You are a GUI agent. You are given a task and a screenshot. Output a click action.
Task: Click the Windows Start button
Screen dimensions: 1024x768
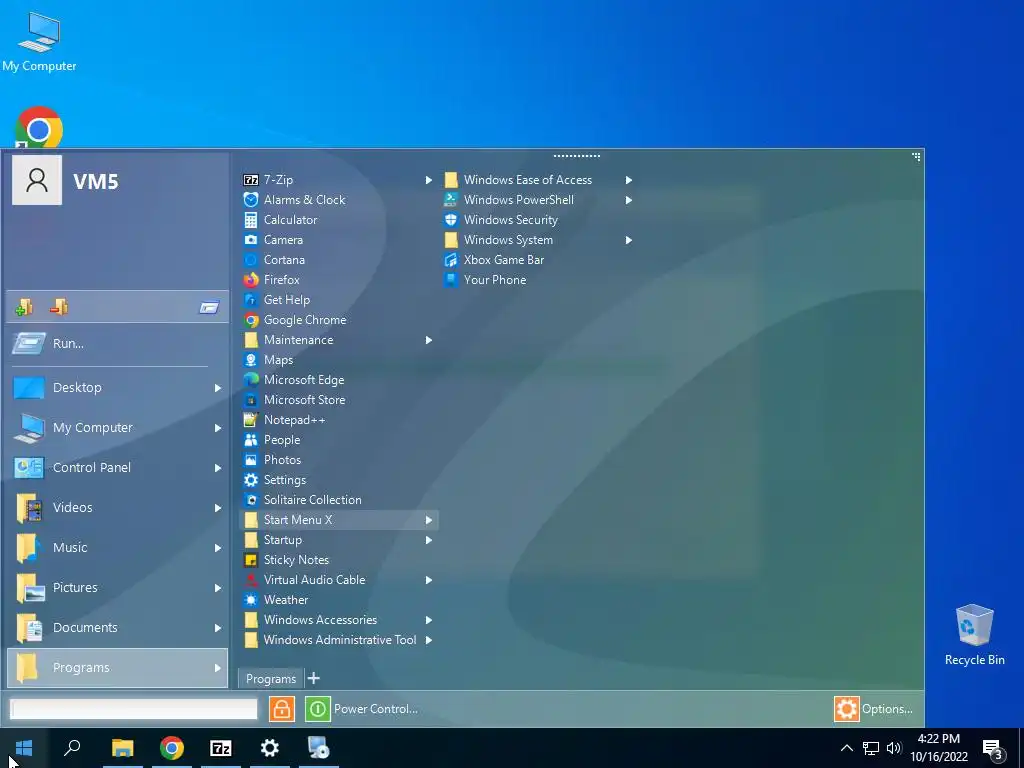24,748
